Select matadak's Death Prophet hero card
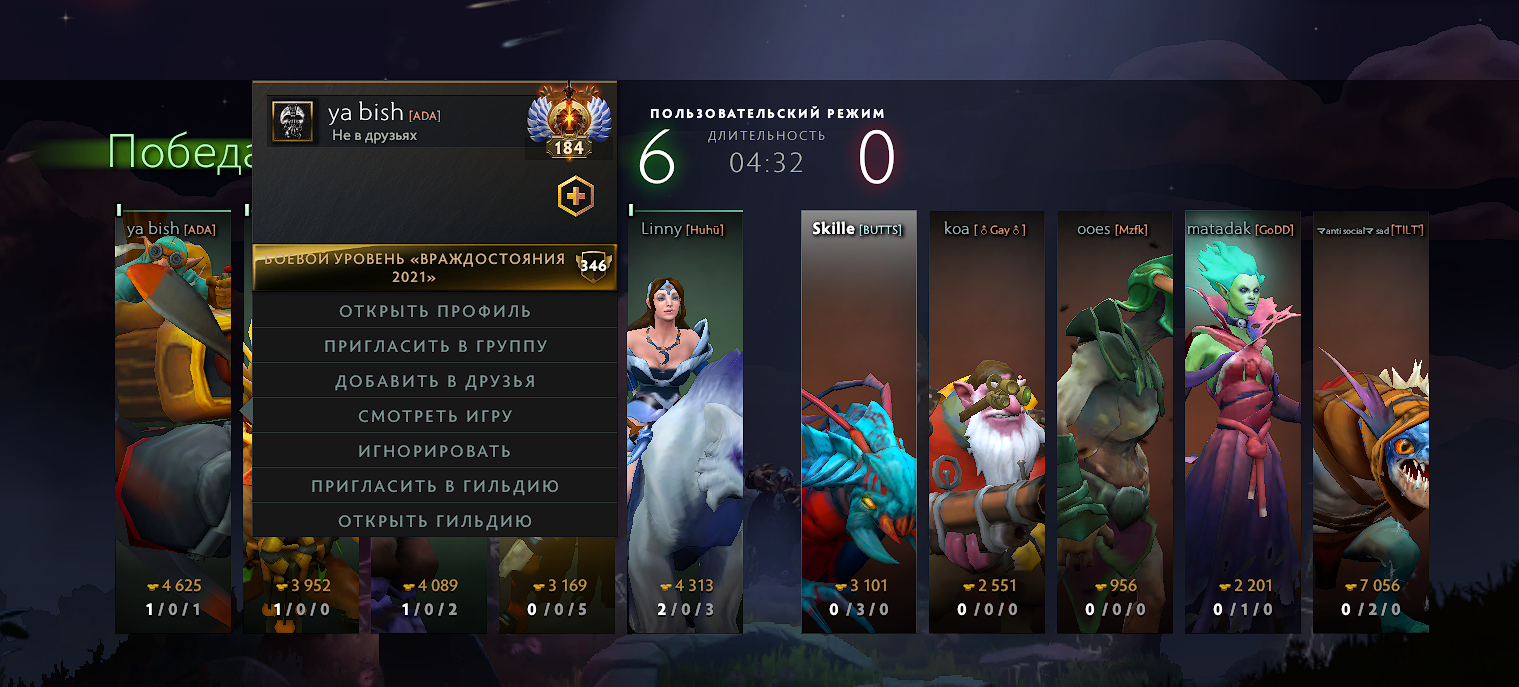This screenshot has width=1519, height=687. tap(1243, 422)
